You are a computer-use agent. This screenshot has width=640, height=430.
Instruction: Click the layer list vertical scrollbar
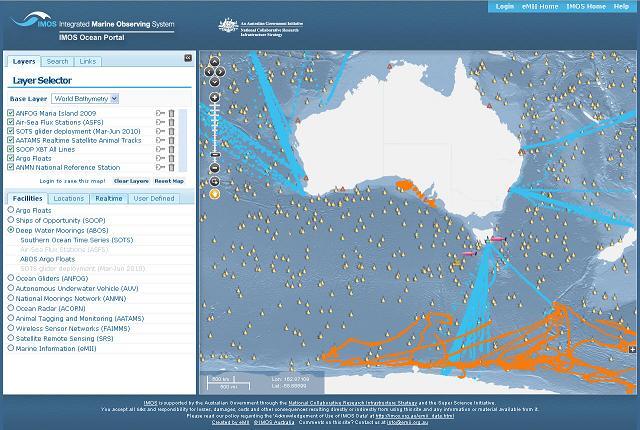click(x=183, y=140)
